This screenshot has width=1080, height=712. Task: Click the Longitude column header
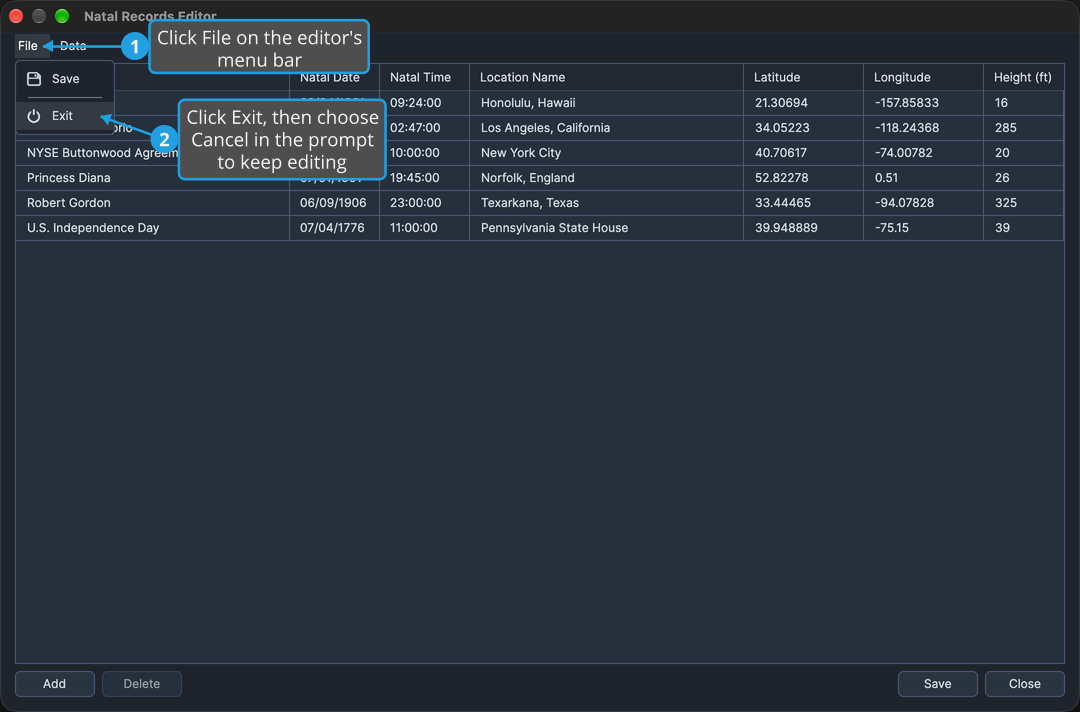[x=923, y=77]
